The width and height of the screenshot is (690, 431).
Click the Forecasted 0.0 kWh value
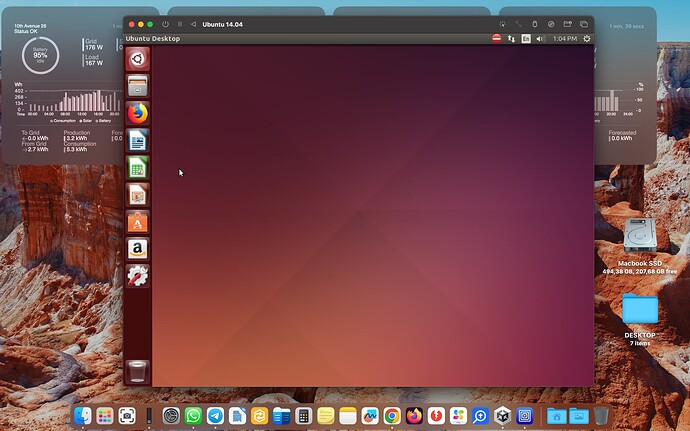coord(621,138)
